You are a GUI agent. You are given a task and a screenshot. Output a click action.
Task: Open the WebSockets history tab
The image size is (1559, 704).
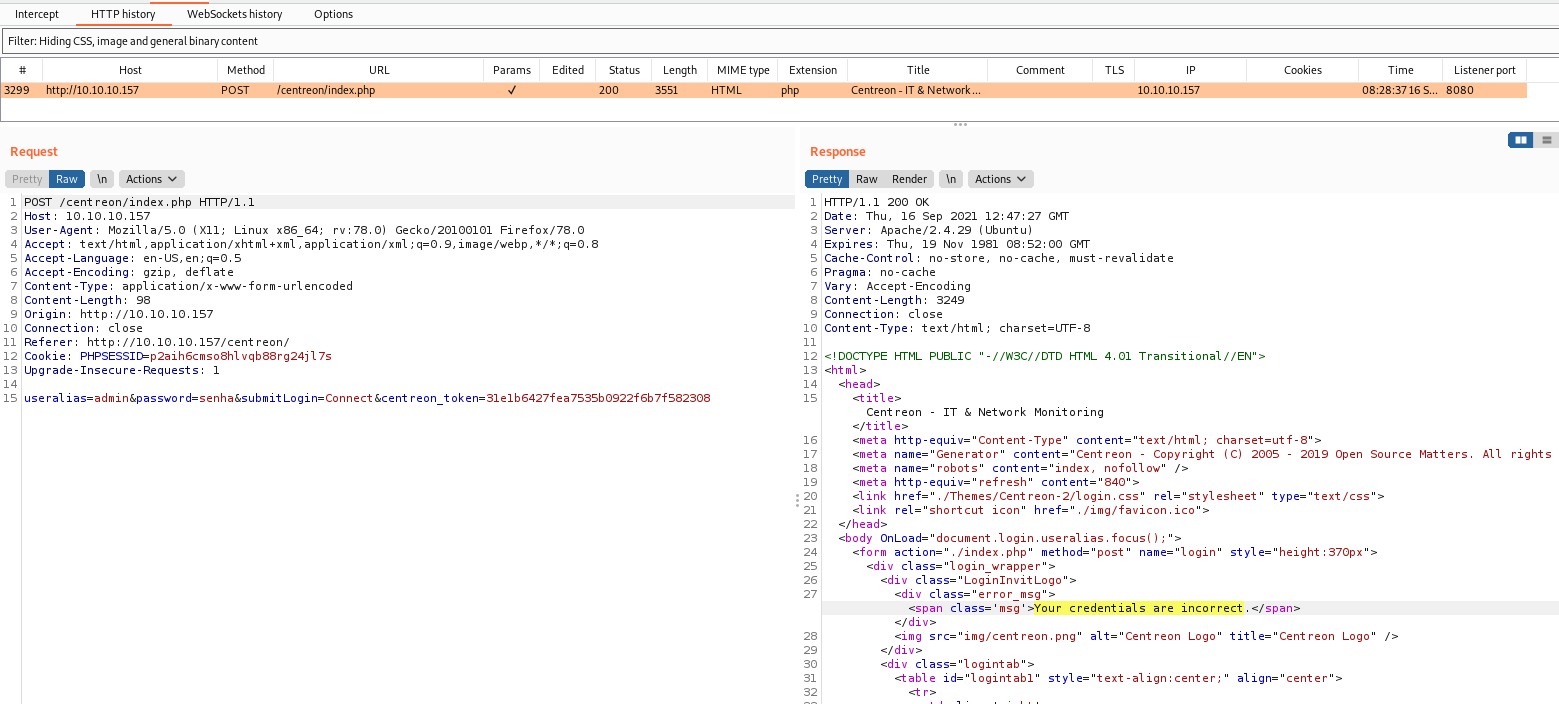pyautogui.click(x=235, y=14)
